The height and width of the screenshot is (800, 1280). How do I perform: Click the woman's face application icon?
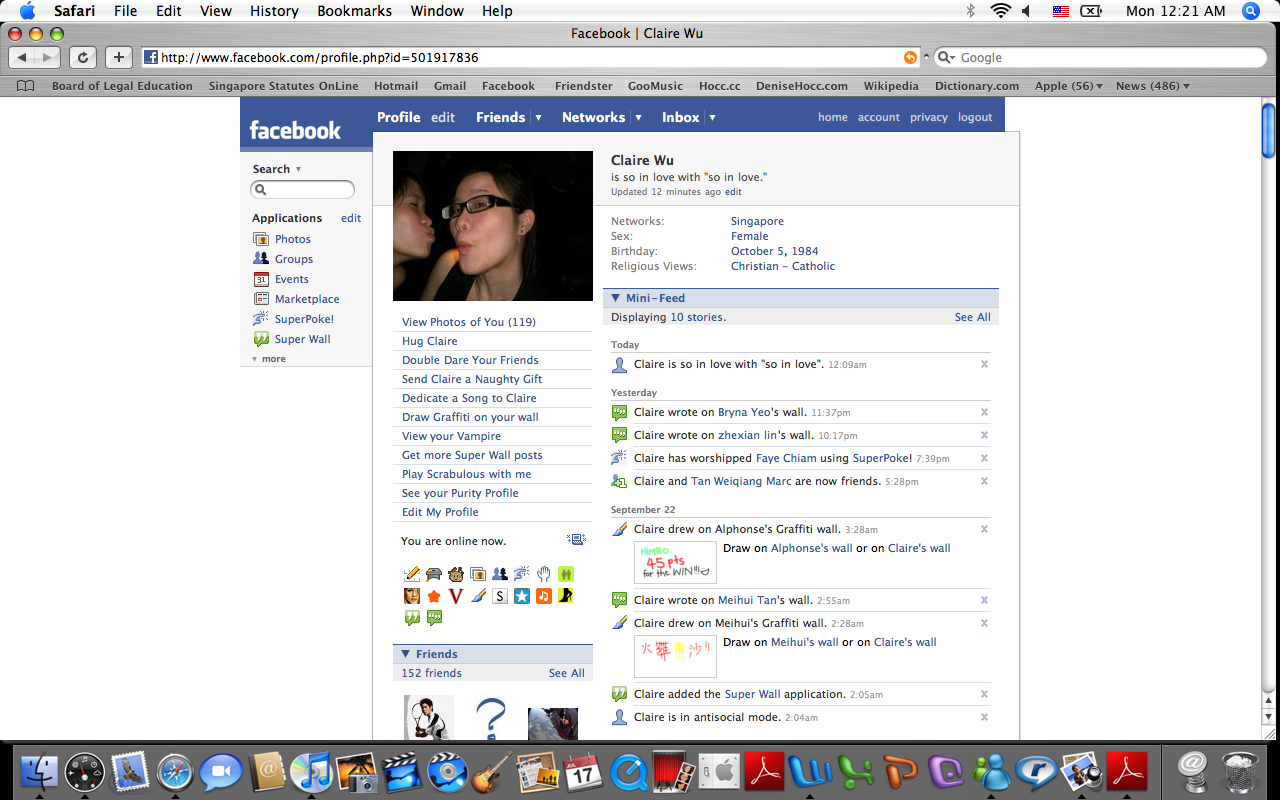(412, 596)
